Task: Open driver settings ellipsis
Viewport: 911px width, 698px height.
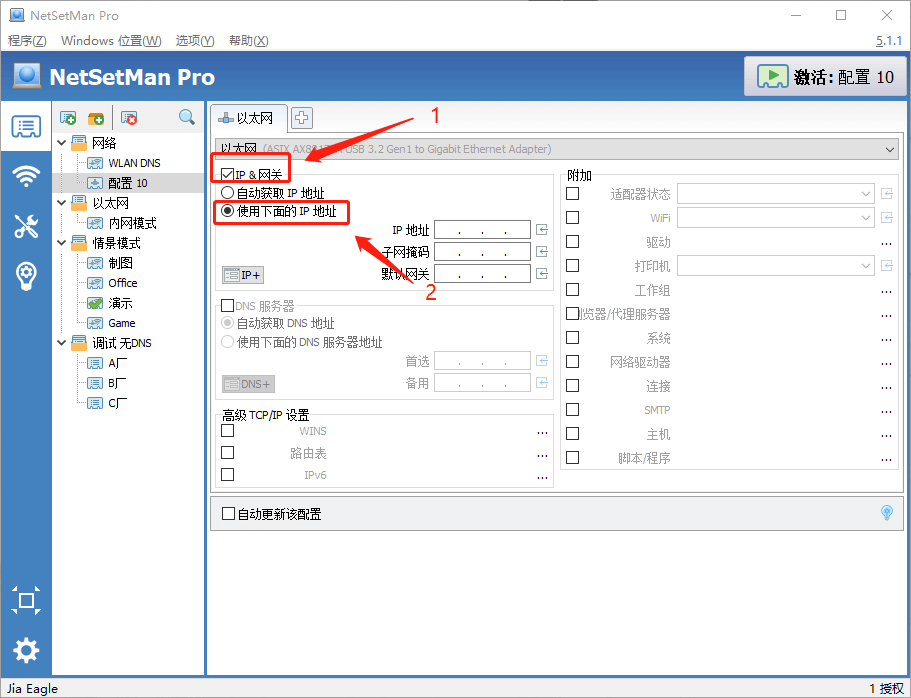Action: [x=886, y=244]
